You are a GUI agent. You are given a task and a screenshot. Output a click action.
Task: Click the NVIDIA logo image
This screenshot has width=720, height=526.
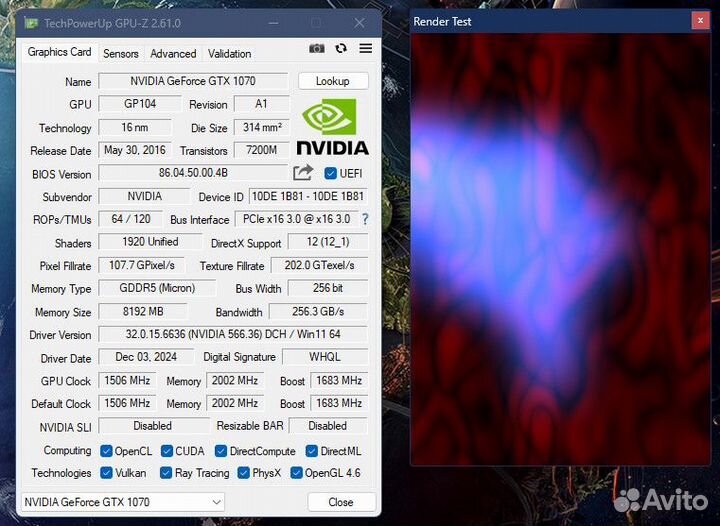pyautogui.click(x=332, y=127)
